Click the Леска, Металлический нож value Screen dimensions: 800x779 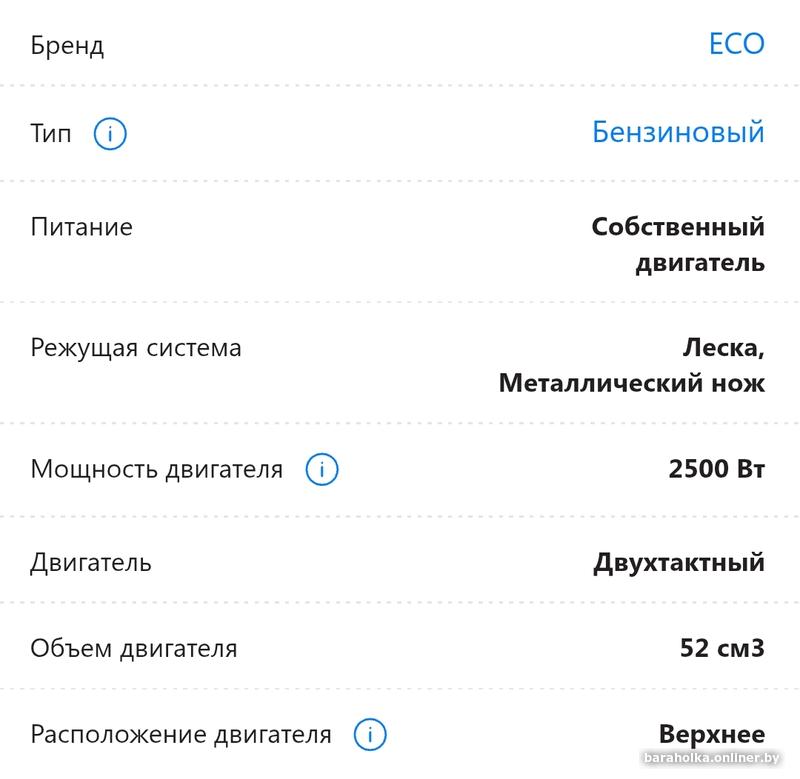click(632, 365)
